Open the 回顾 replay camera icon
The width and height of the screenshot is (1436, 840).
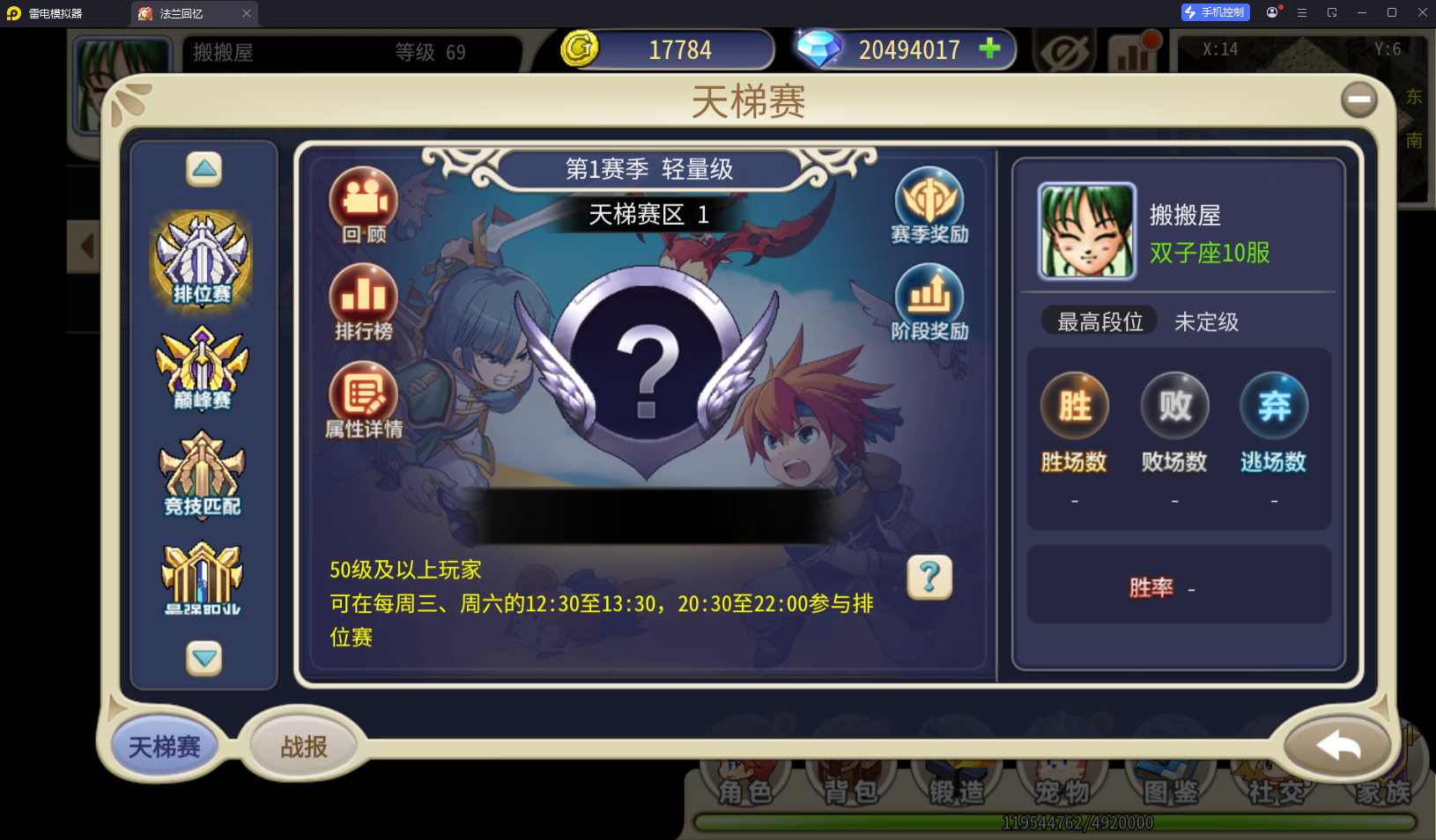[x=364, y=205]
